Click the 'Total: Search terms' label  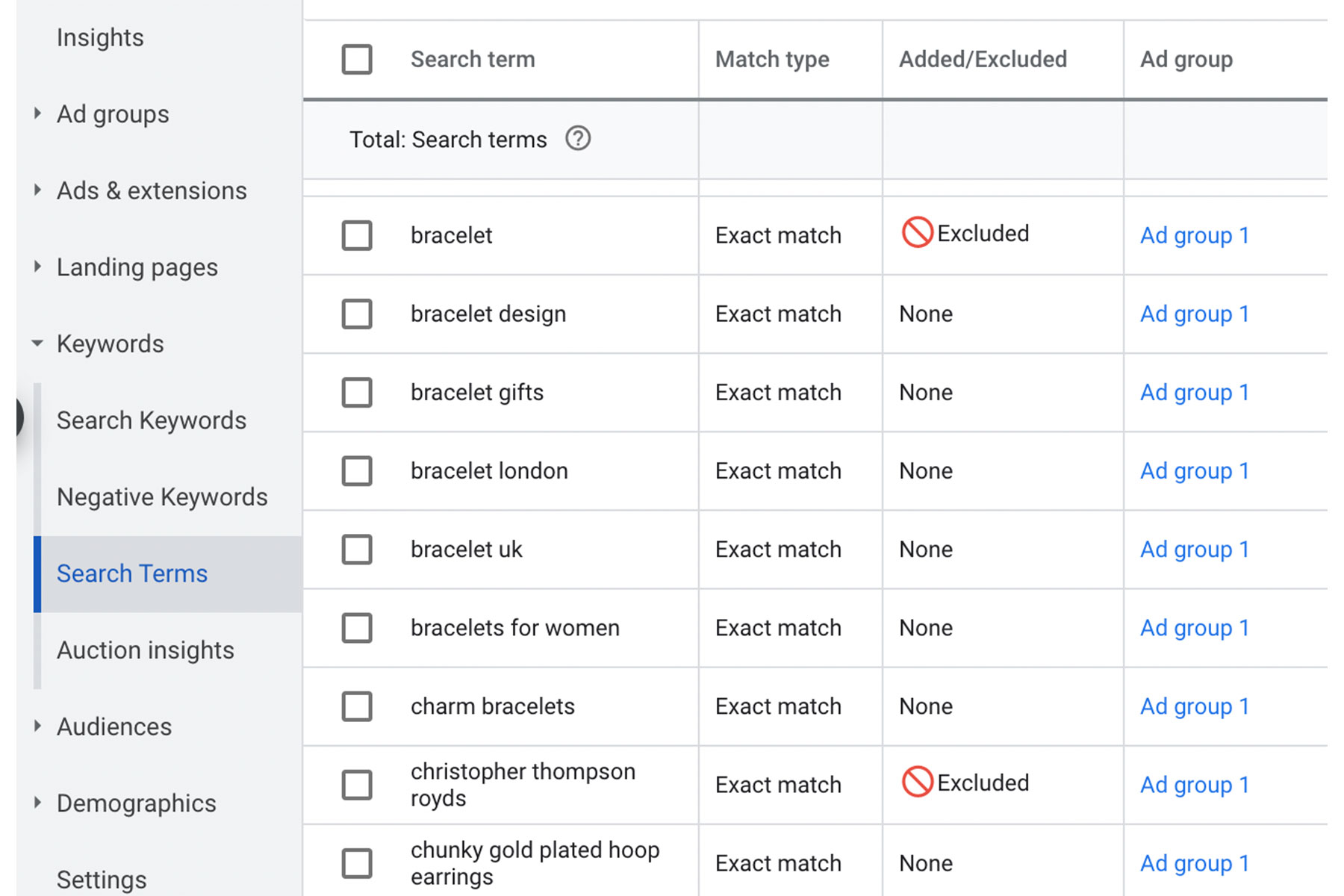(x=448, y=140)
